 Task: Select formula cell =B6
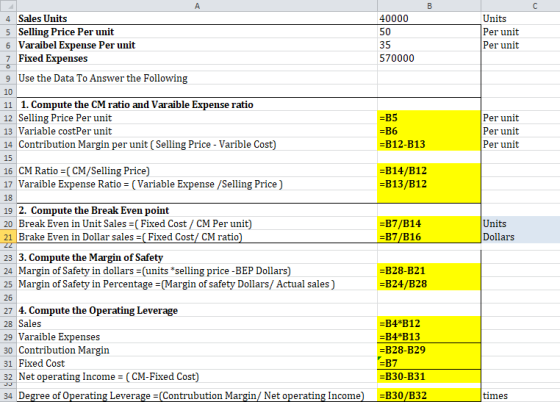pyautogui.click(x=429, y=131)
